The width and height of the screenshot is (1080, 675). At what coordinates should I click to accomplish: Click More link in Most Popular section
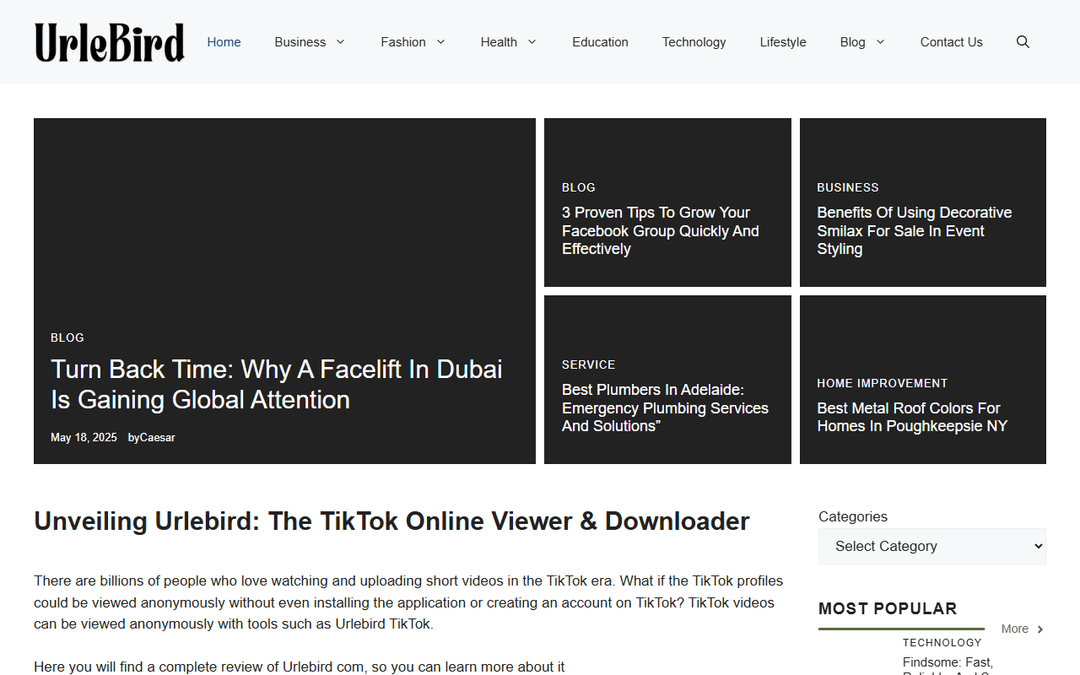point(1014,629)
